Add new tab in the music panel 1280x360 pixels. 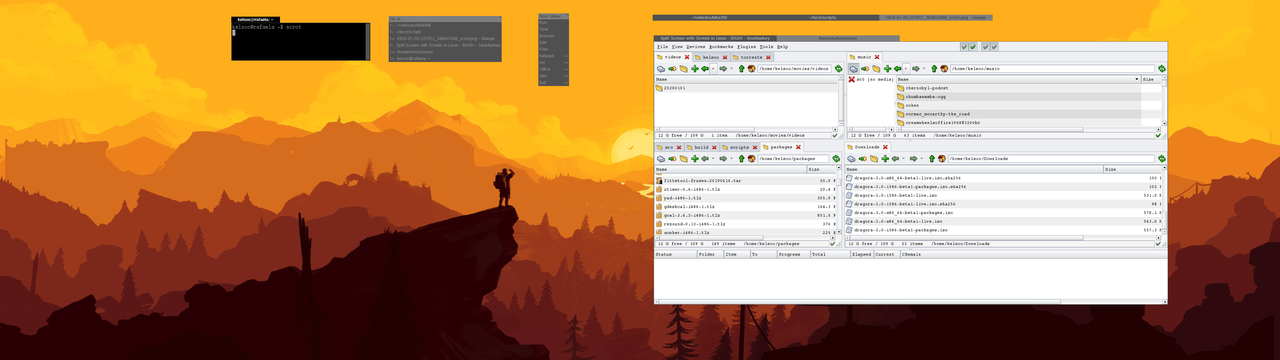pyautogui.click(x=887, y=69)
